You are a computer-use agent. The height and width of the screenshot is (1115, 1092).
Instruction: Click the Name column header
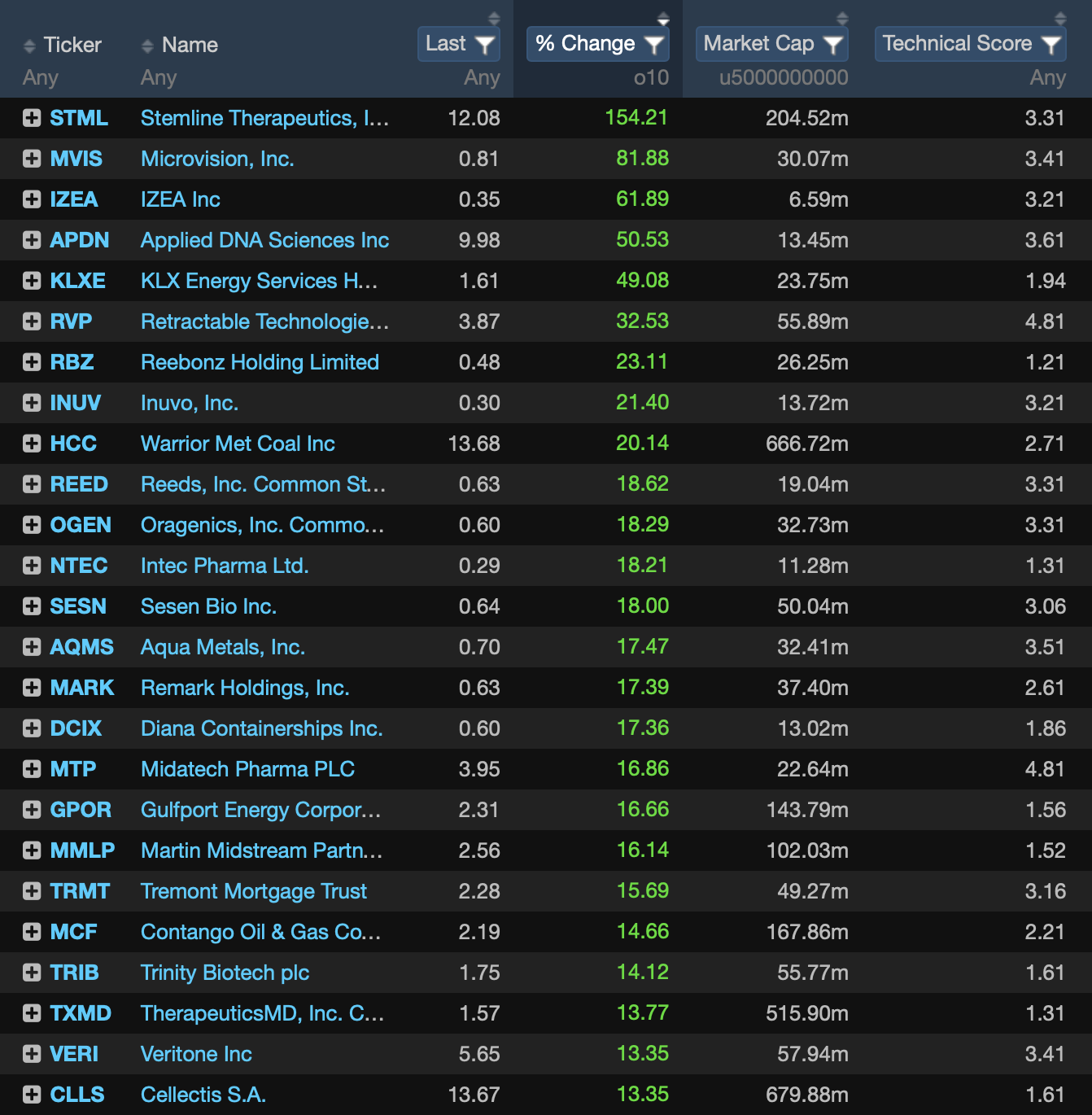point(190,45)
